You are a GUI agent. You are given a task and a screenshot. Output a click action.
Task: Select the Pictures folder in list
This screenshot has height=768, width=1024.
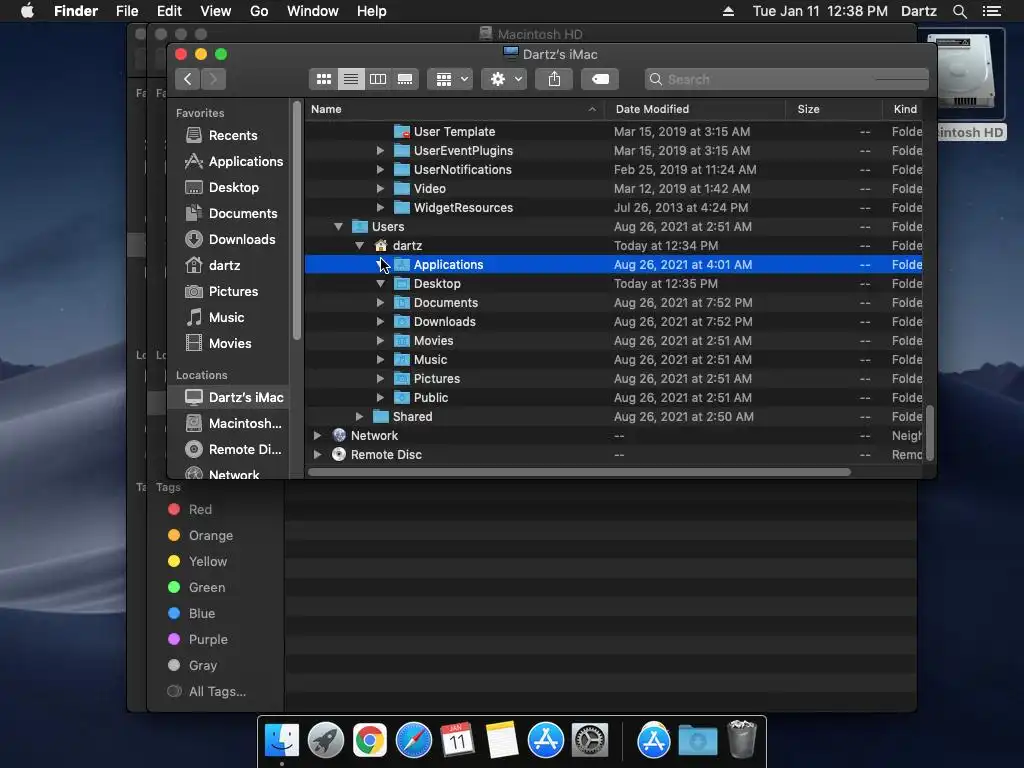(x=614, y=379)
